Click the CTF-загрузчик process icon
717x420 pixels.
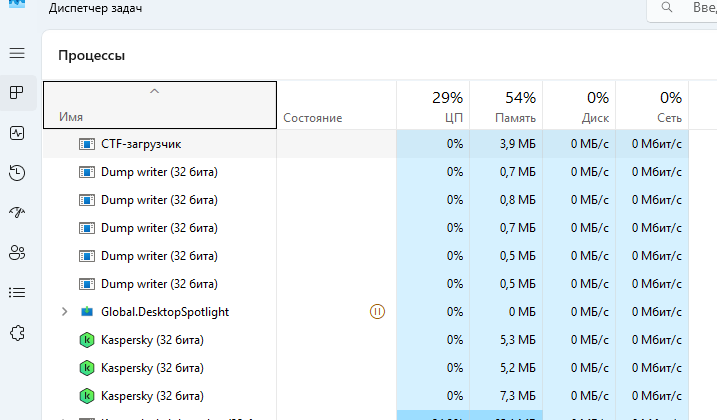(87, 144)
